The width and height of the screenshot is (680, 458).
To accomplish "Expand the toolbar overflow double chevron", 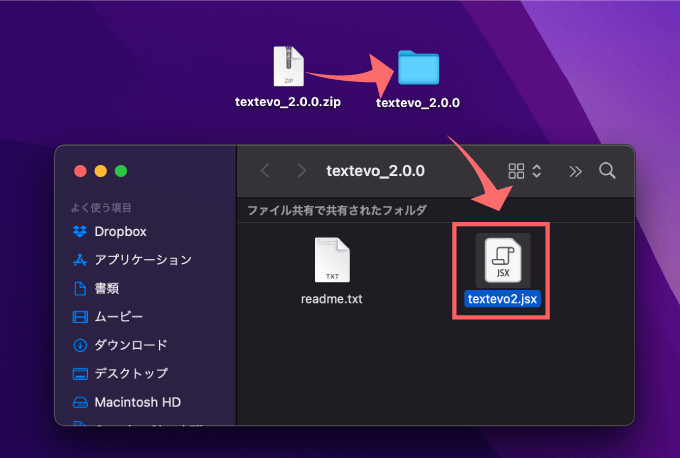I will click(575, 171).
